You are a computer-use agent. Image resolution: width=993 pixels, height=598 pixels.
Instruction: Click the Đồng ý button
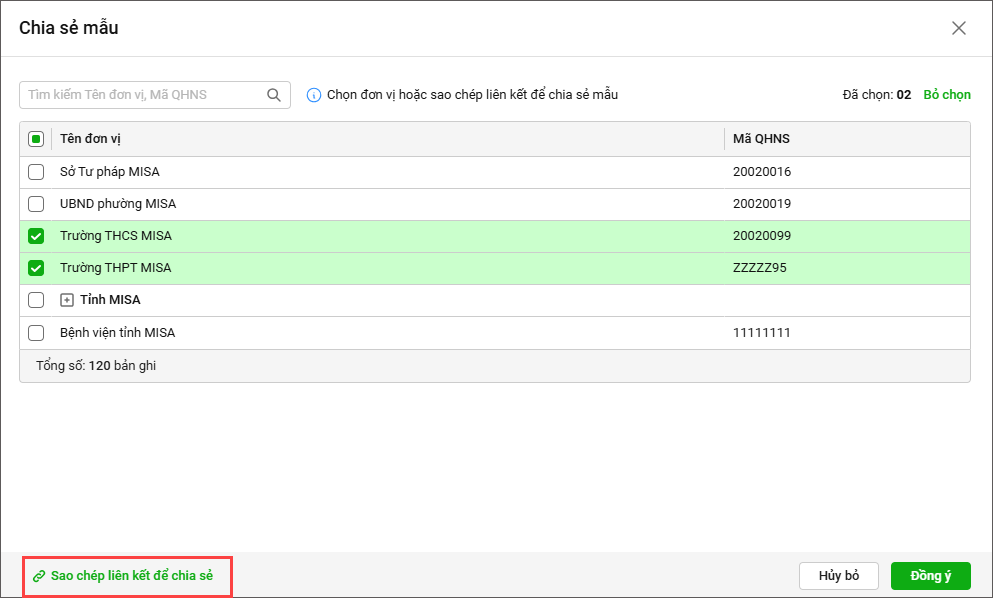[x=930, y=576]
